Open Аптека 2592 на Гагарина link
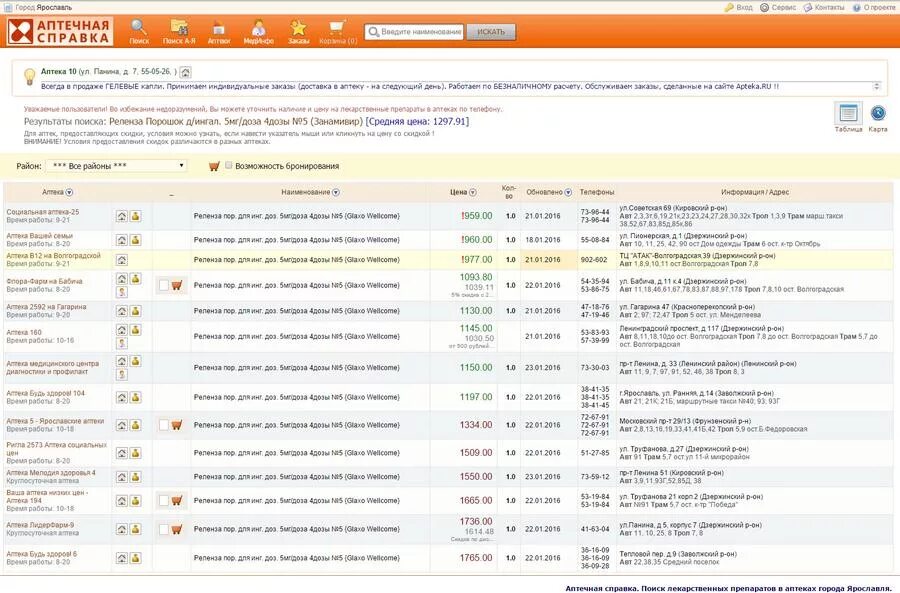The height and width of the screenshot is (593, 900). click(46, 307)
